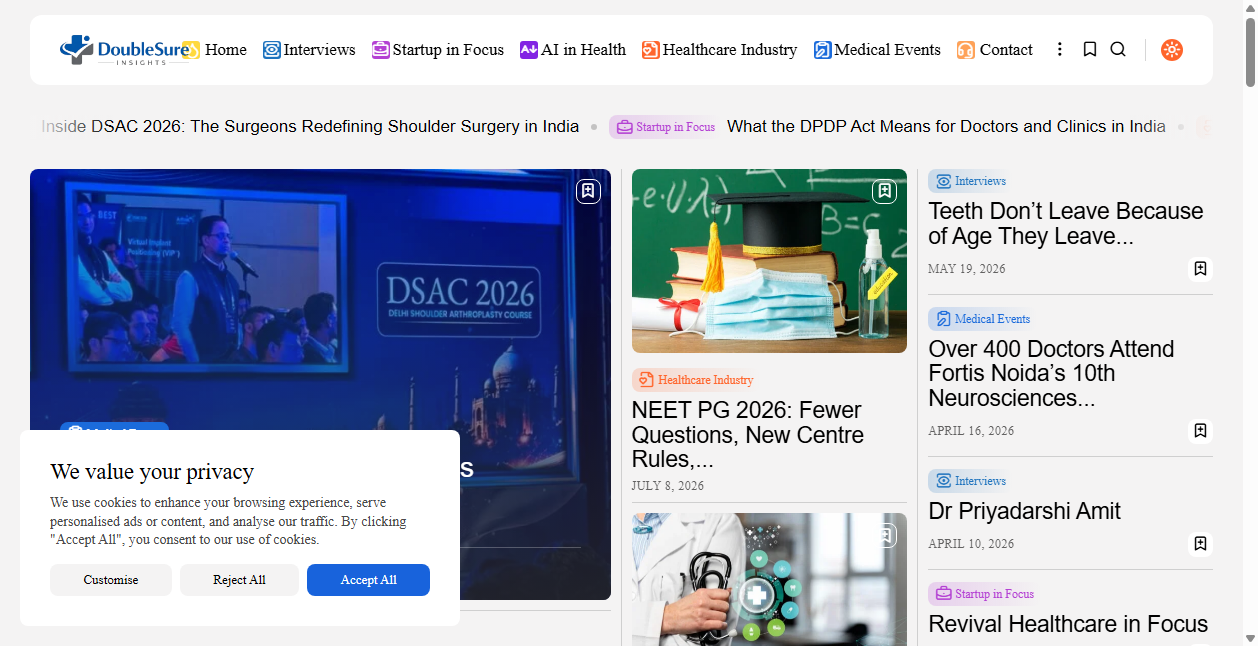Image resolution: width=1258 pixels, height=646 pixels.
Task: Open Healthcare Industry nav item
Action: point(719,50)
